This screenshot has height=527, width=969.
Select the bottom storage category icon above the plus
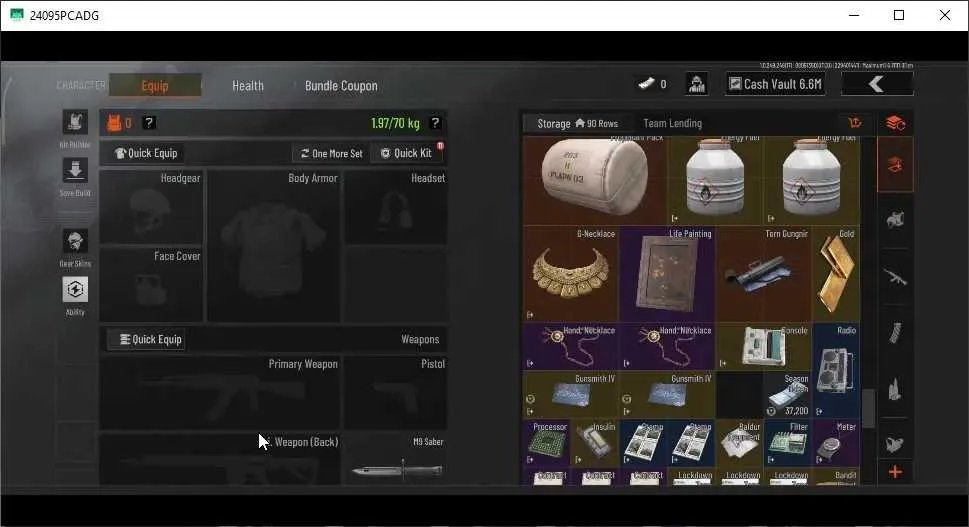coord(895,443)
